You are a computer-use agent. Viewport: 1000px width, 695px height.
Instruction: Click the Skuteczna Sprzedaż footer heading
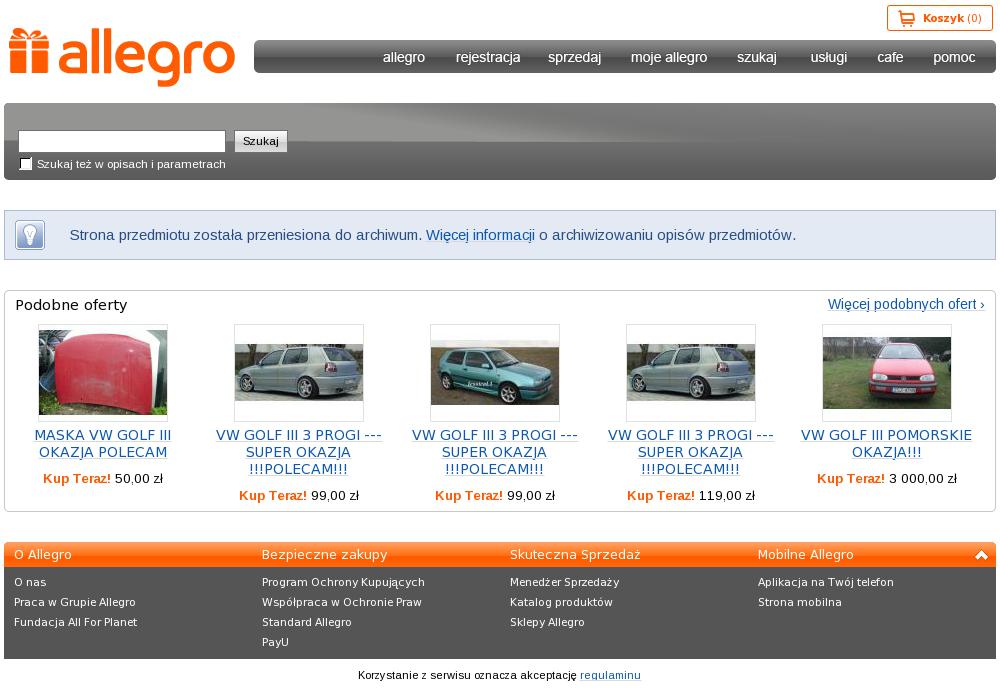tap(575, 555)
